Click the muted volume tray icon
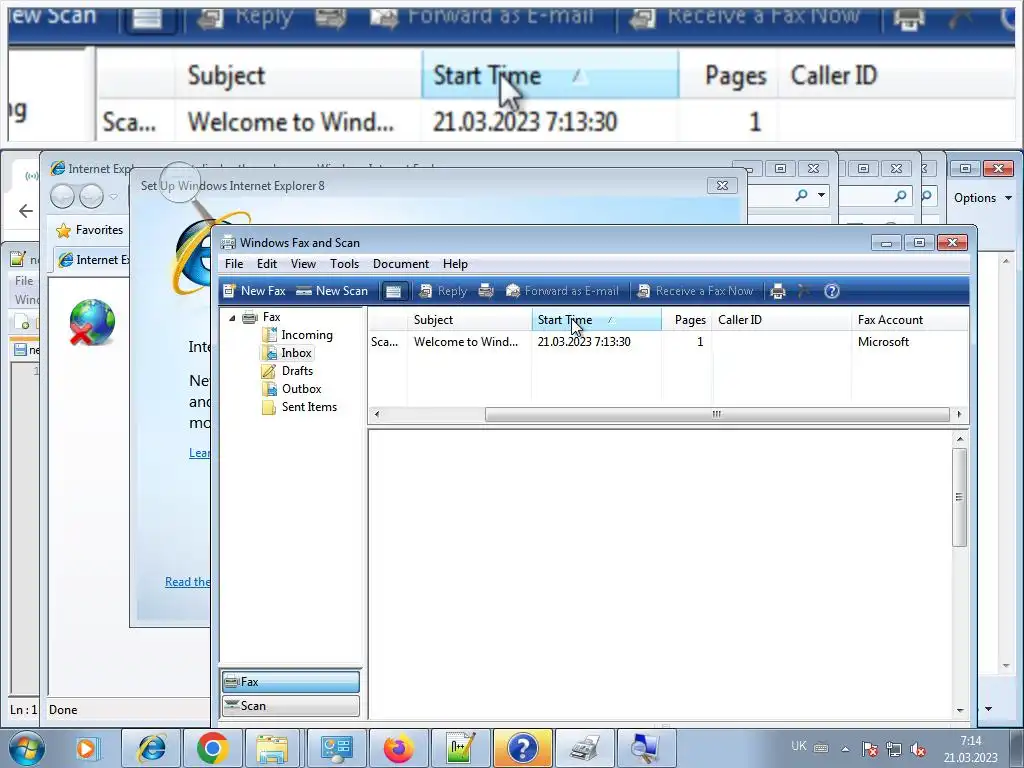1024x768 pixels. [918, 749]
